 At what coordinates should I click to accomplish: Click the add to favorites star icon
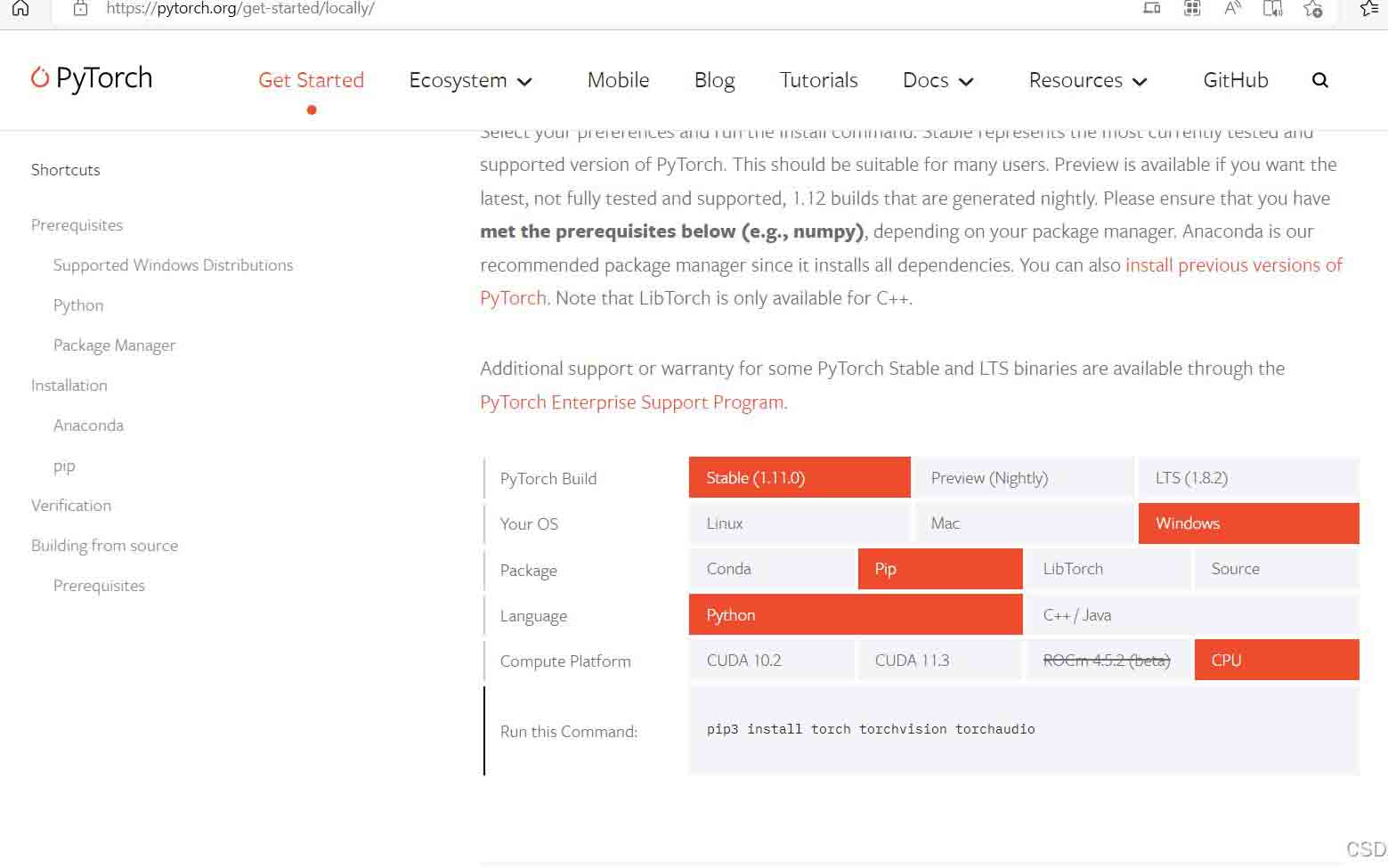tap(1313, 9)
